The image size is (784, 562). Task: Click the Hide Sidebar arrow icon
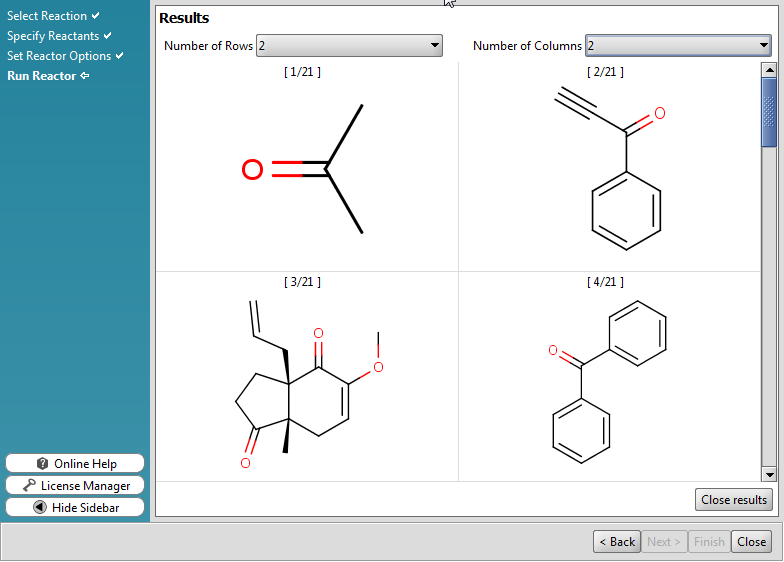(x=40, y=508)
